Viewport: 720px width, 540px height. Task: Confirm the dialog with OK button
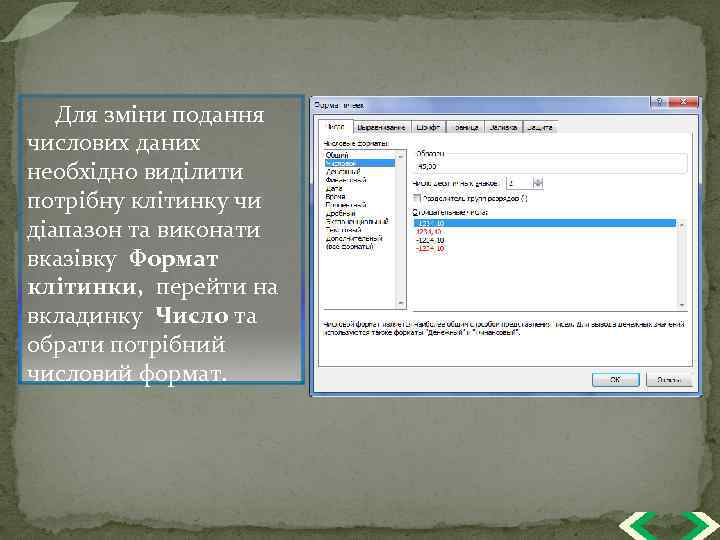tap(615, 380)
